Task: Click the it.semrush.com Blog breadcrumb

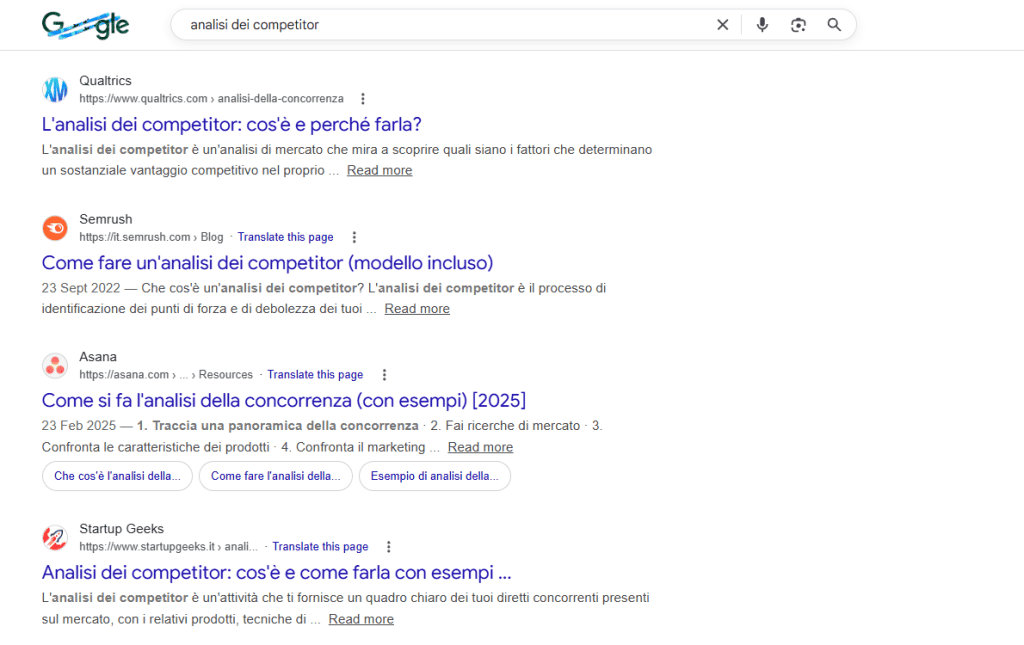Action: [151, 237]
